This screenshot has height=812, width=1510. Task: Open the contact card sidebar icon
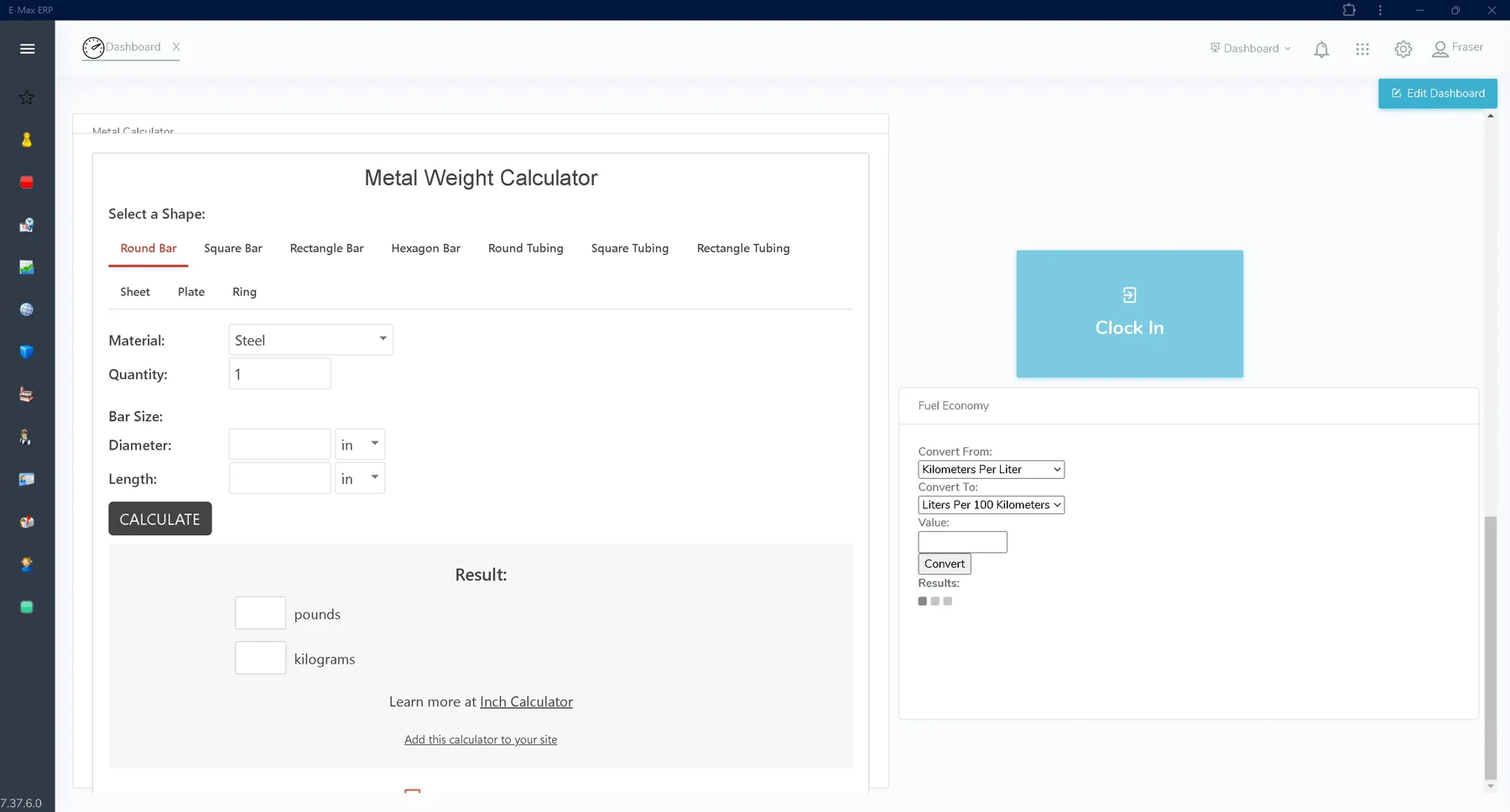[27, 480]
